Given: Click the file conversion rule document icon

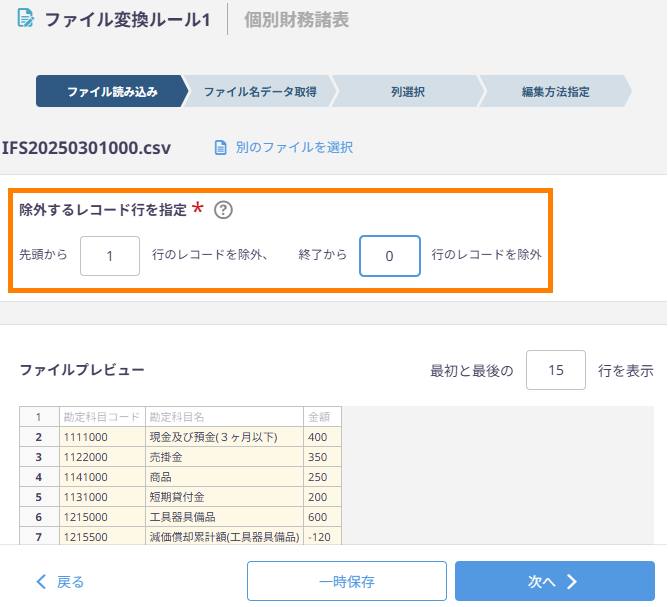Looking at the screenshot, I should (x=26, y=18).
